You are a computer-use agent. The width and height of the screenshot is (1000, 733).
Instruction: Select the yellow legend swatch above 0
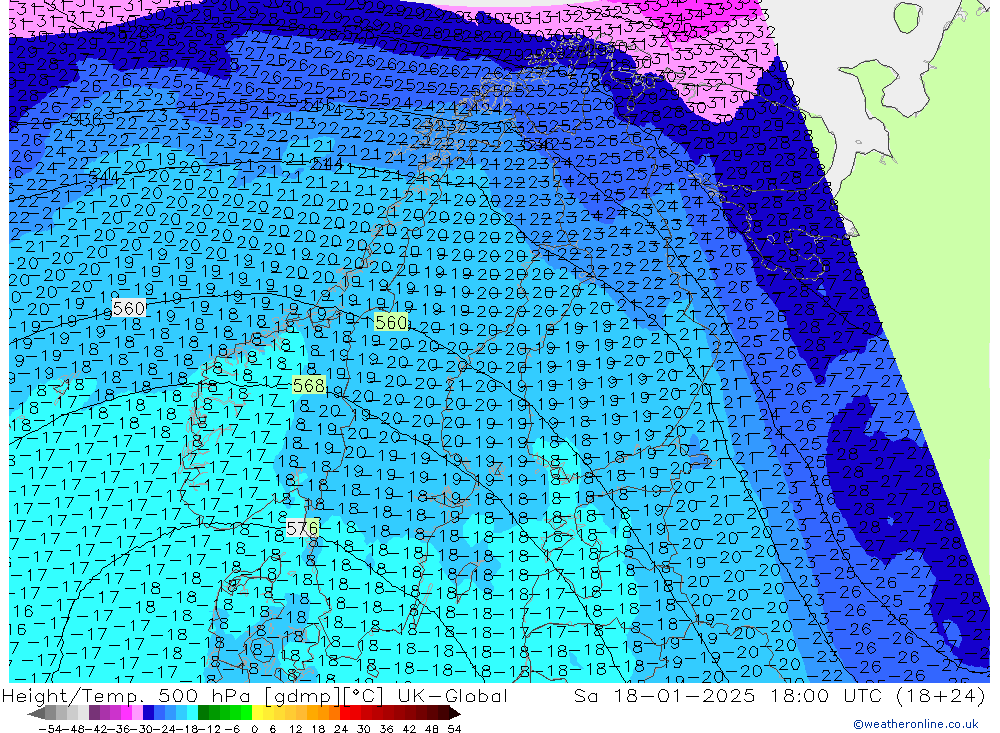point(257,714)
